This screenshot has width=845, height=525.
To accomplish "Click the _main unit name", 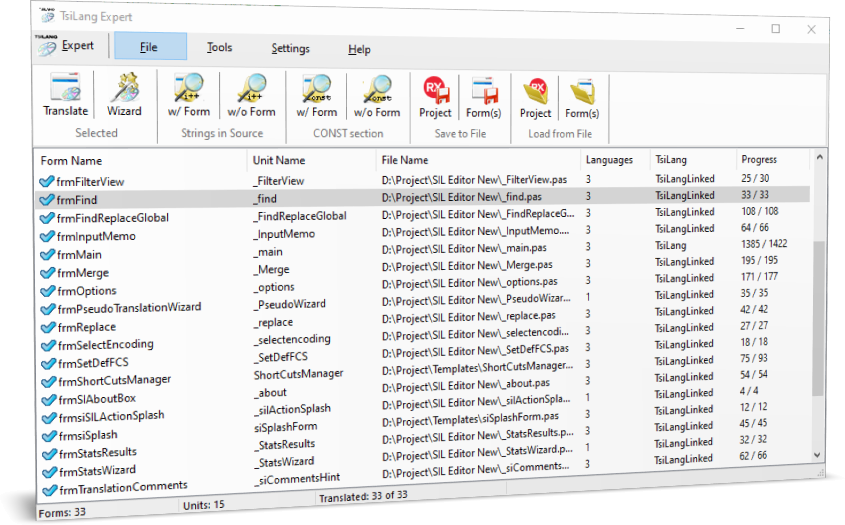I will 268,252.
